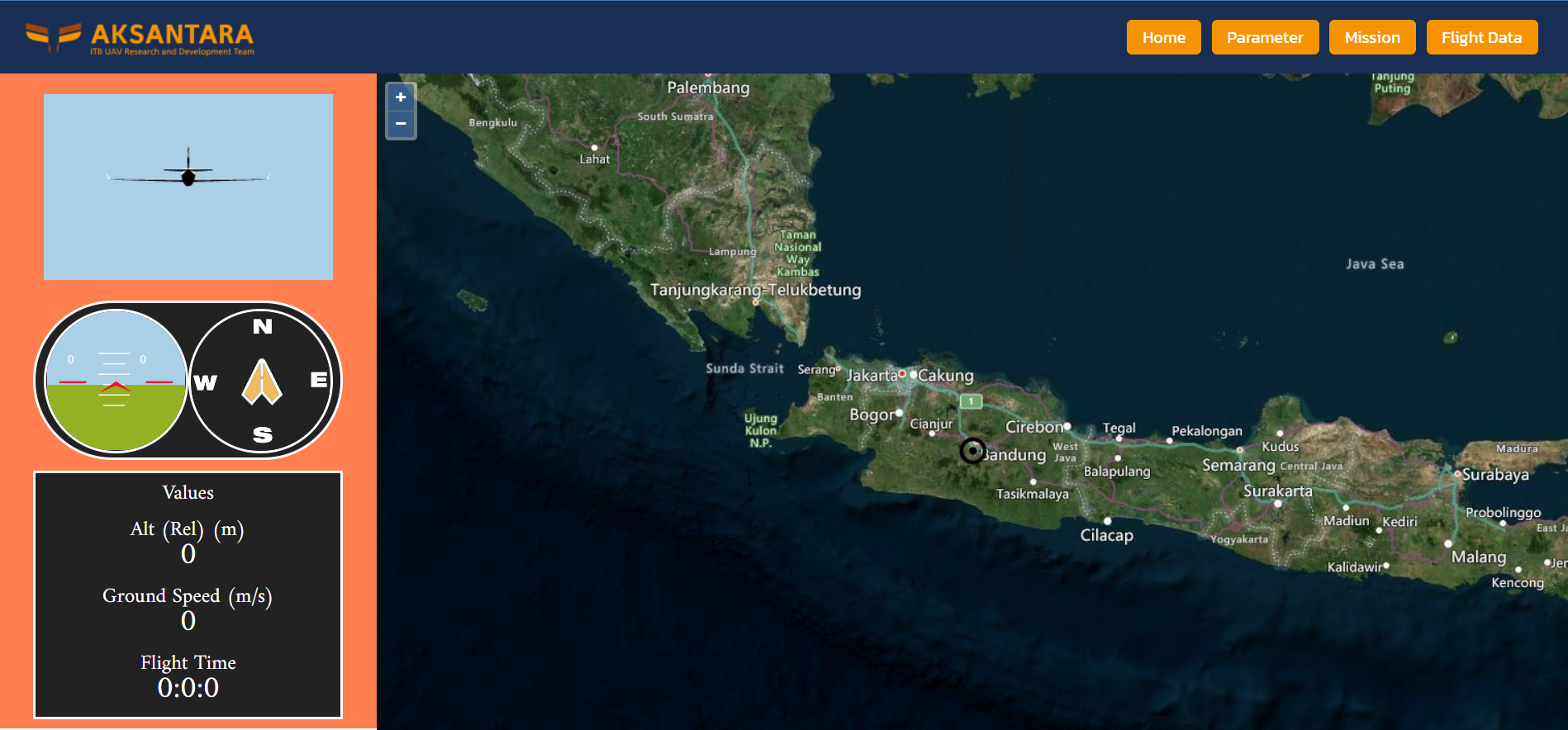Open the Parameter page
Screen dimensions: 1568x730
click(x=1264, y=37)
